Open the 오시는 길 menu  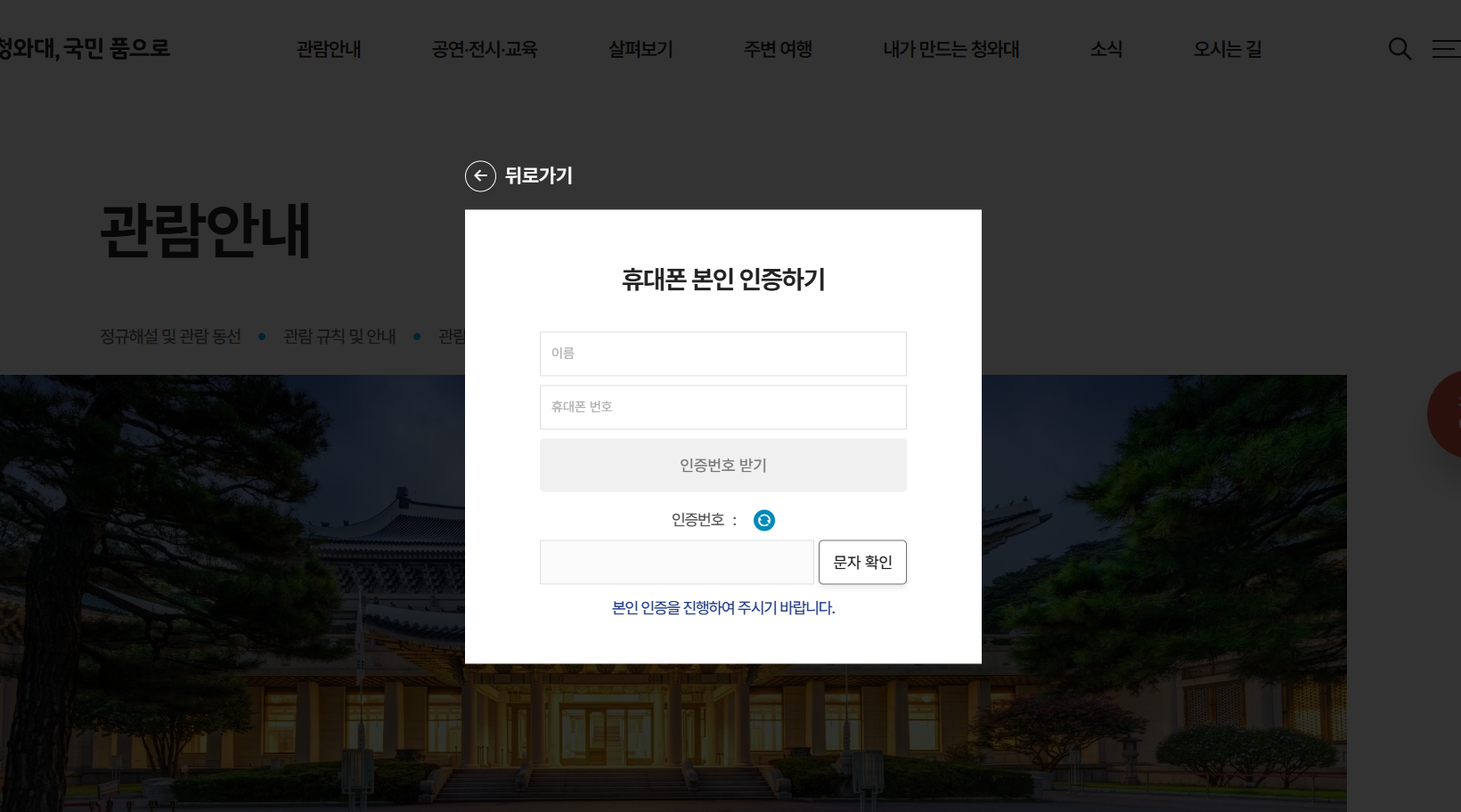click(x=1228, y=49)
